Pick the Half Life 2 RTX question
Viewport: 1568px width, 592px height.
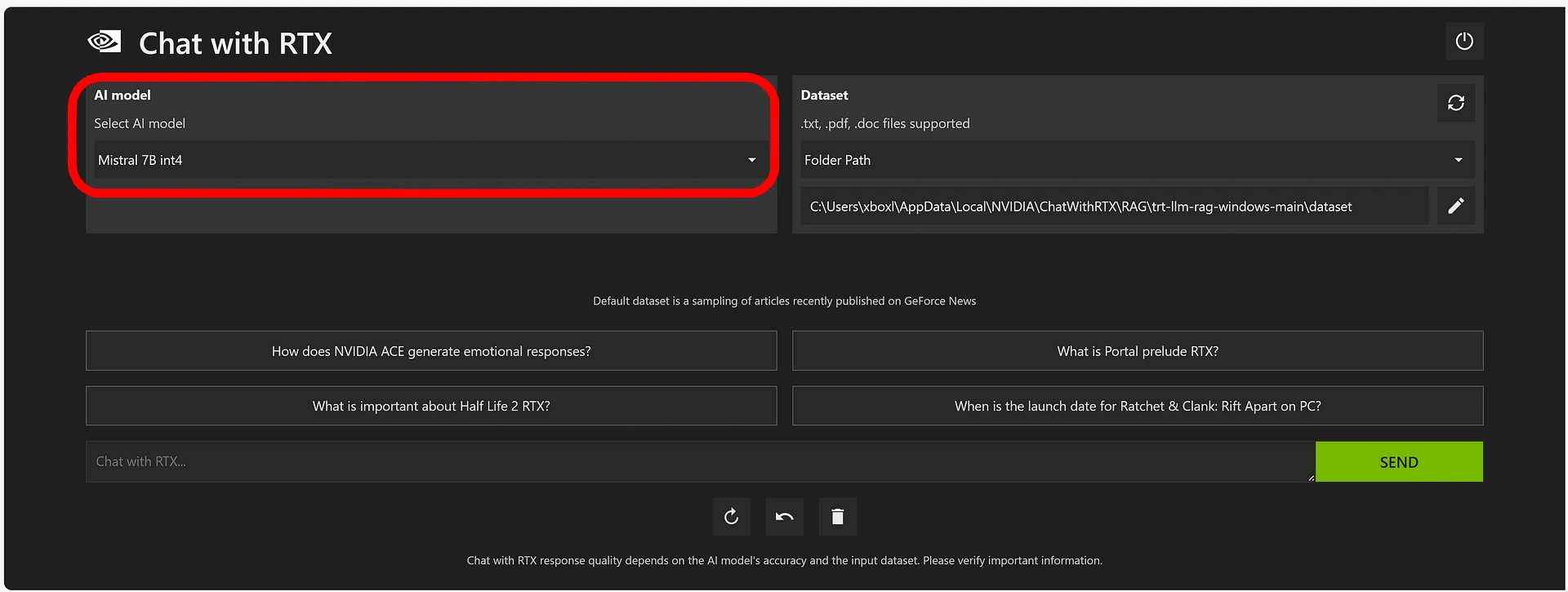click(431, 406)
